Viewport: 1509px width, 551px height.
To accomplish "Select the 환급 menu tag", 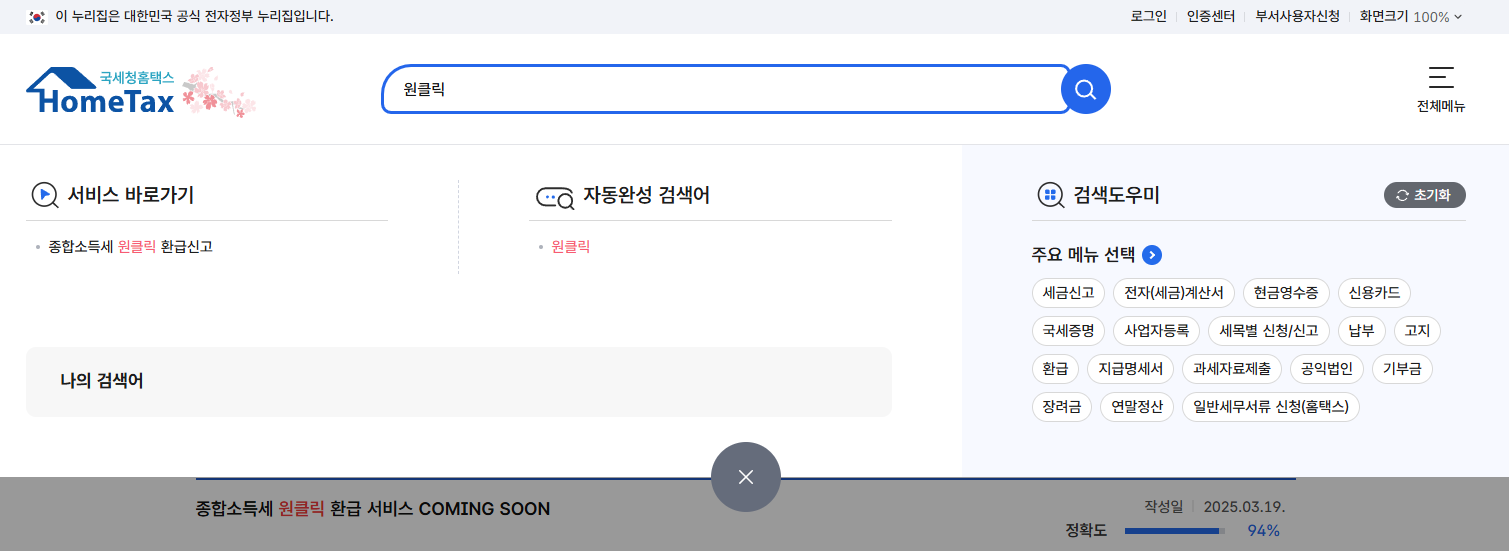I will pos(1055,369).
